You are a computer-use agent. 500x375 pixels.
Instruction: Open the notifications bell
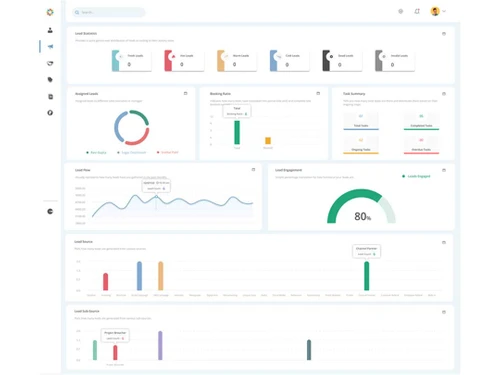tap(417, 11)
